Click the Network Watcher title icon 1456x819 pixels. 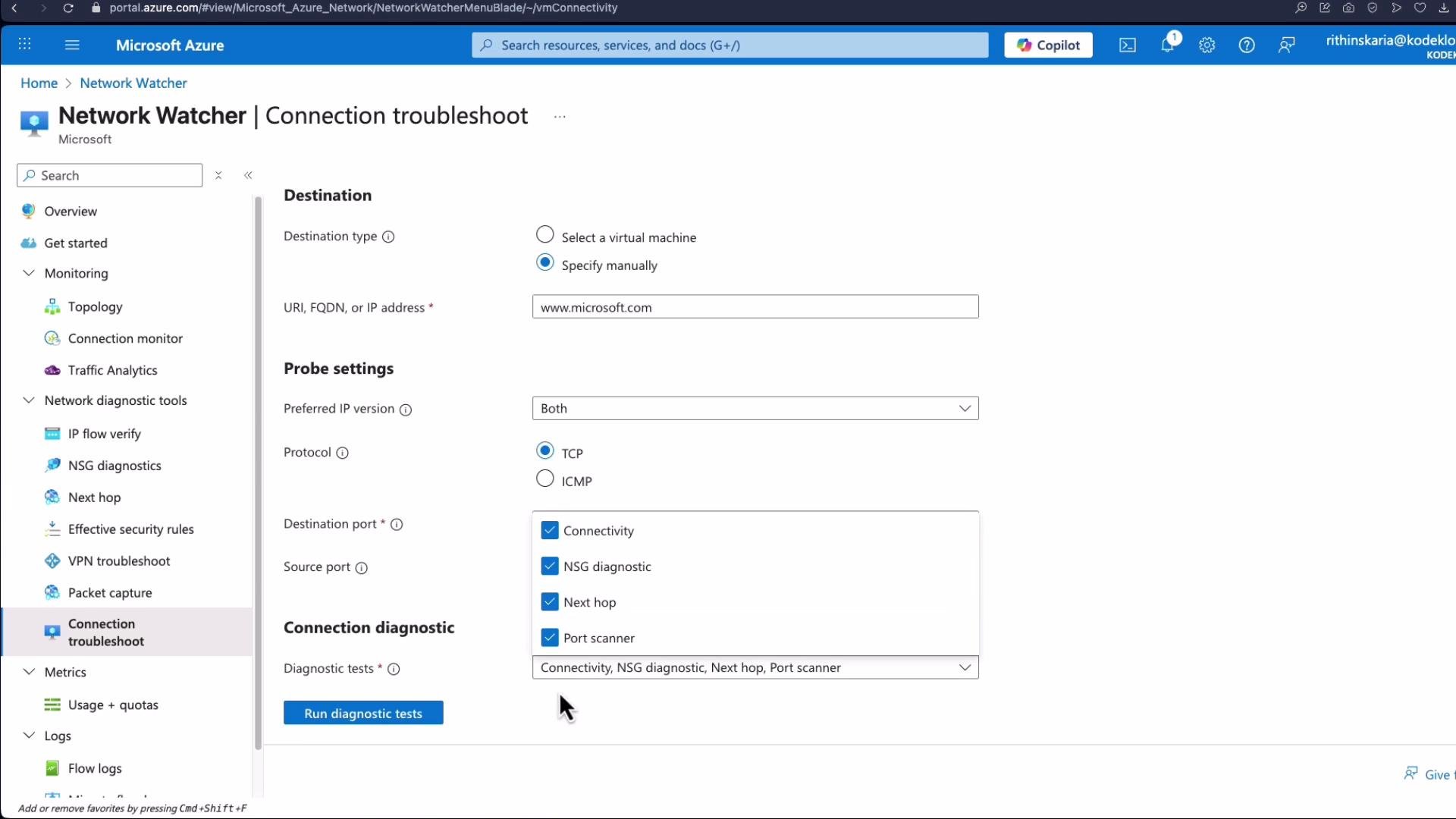(x=34, y=124)
